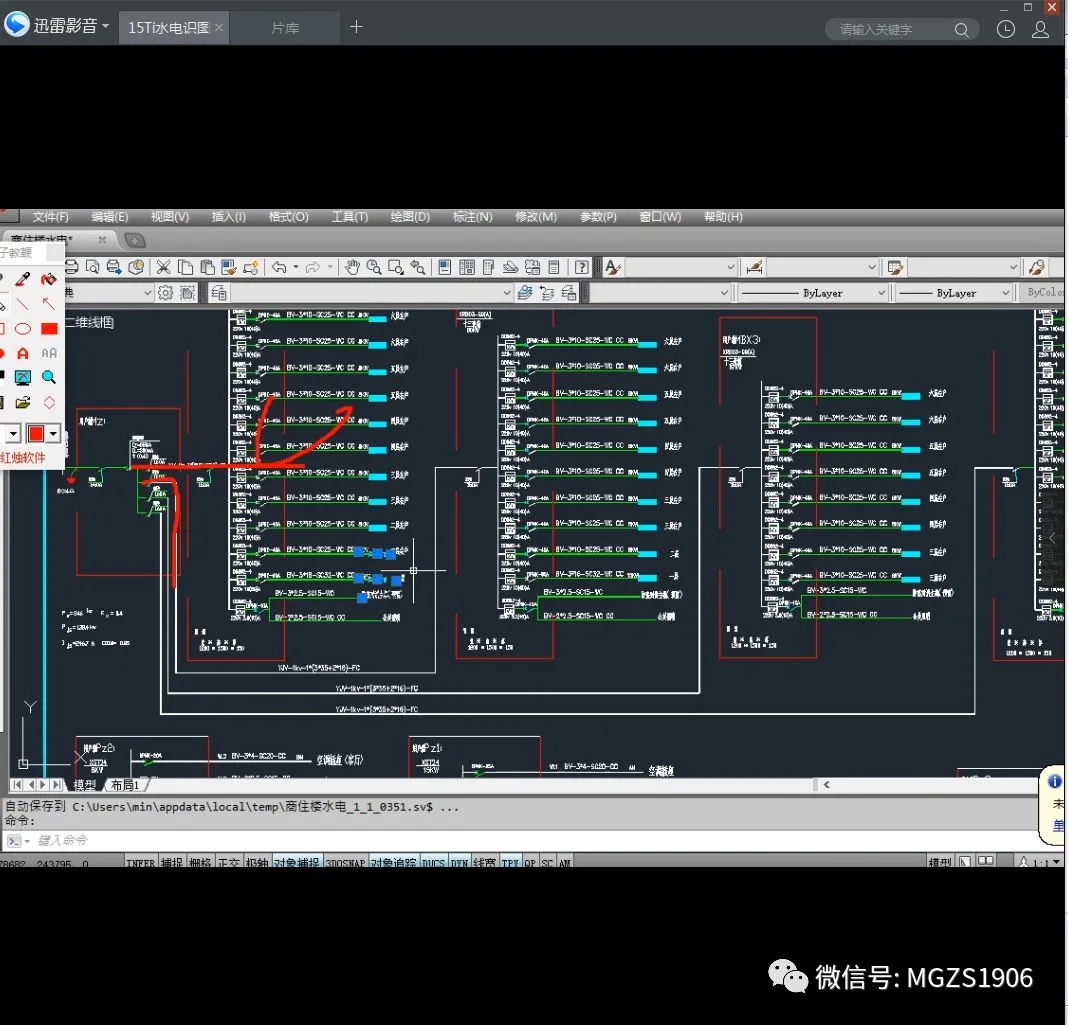Open the second ByLayer lineweight dropdown

pyautogui.click(x=1005, y=293)
